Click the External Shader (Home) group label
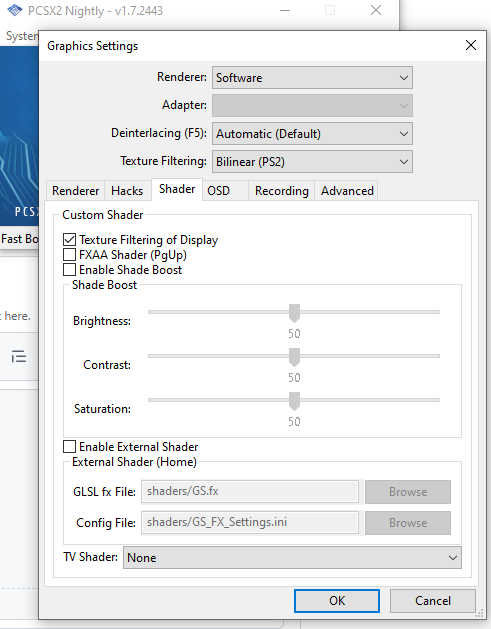491x629 pixels. 134,462
